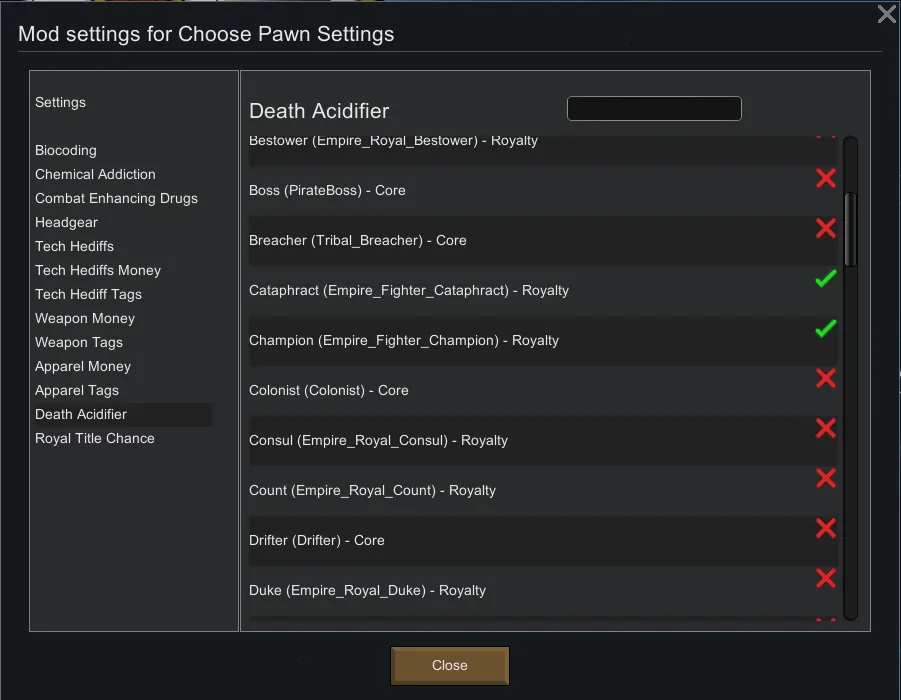Screen dimensions: 901x700
Task: Switch to Royal Title Chance settings
Action: (x=95, y=438)
